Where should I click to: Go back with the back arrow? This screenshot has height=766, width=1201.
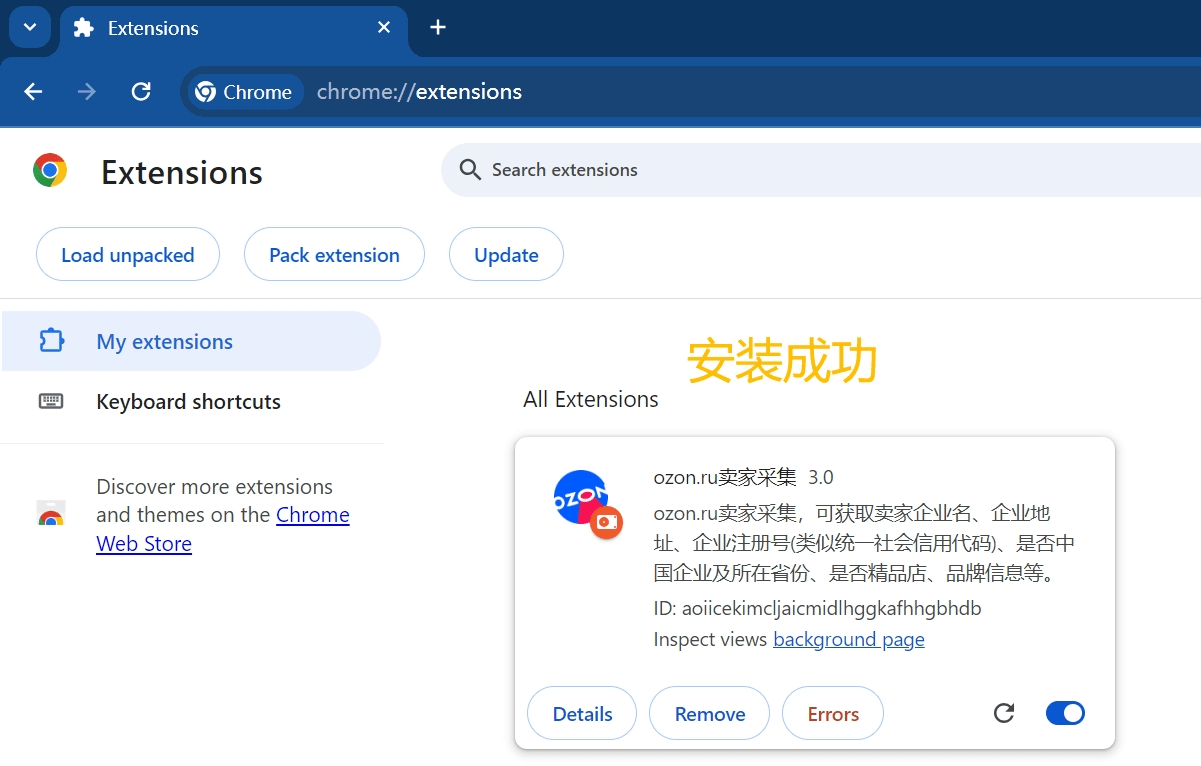33,92
